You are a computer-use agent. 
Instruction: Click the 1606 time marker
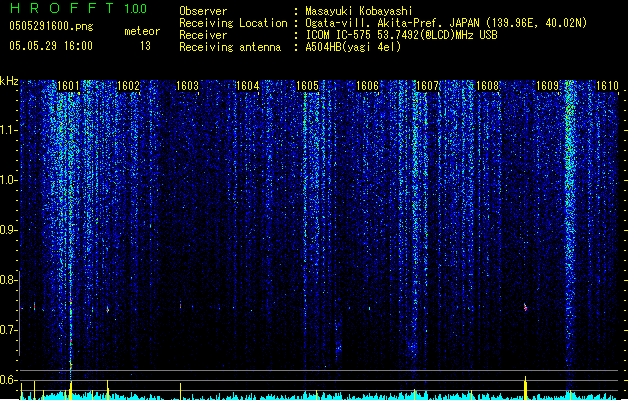(x=367, y=86)
